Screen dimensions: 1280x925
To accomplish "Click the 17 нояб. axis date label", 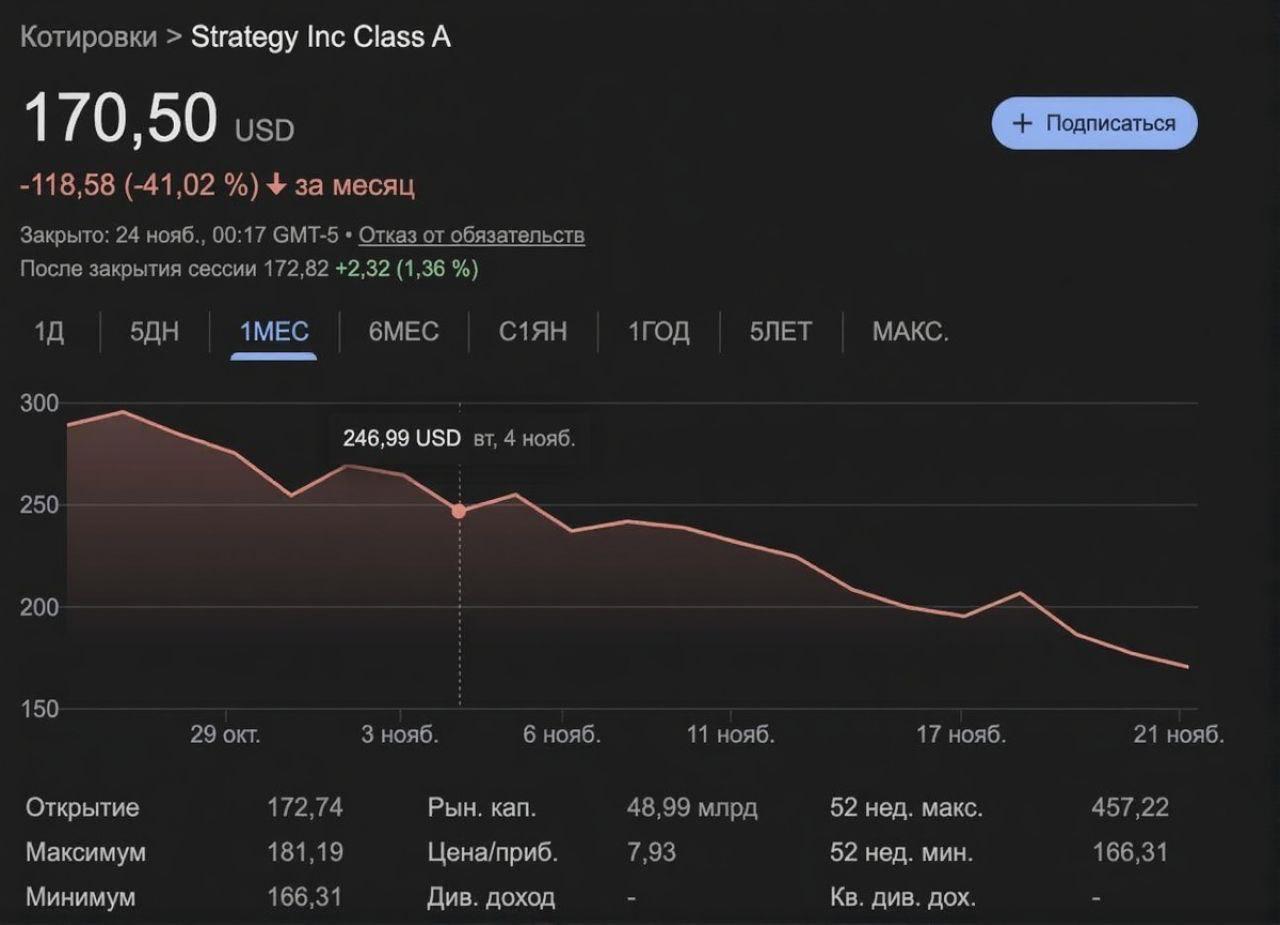I will pyautogui.click(x=961, y=735).
